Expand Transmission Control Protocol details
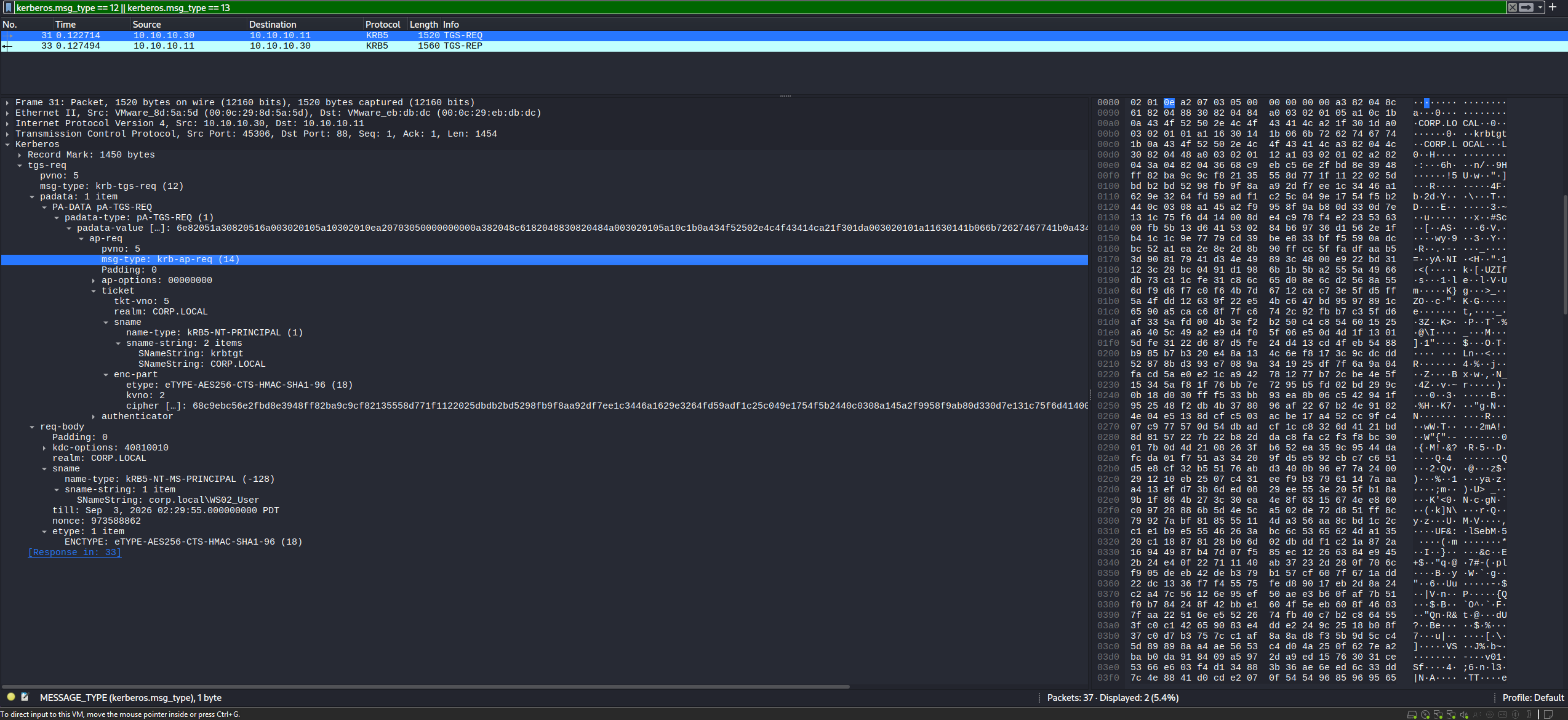This screenshot has height=720, width=1568. (x=7, y=134)
